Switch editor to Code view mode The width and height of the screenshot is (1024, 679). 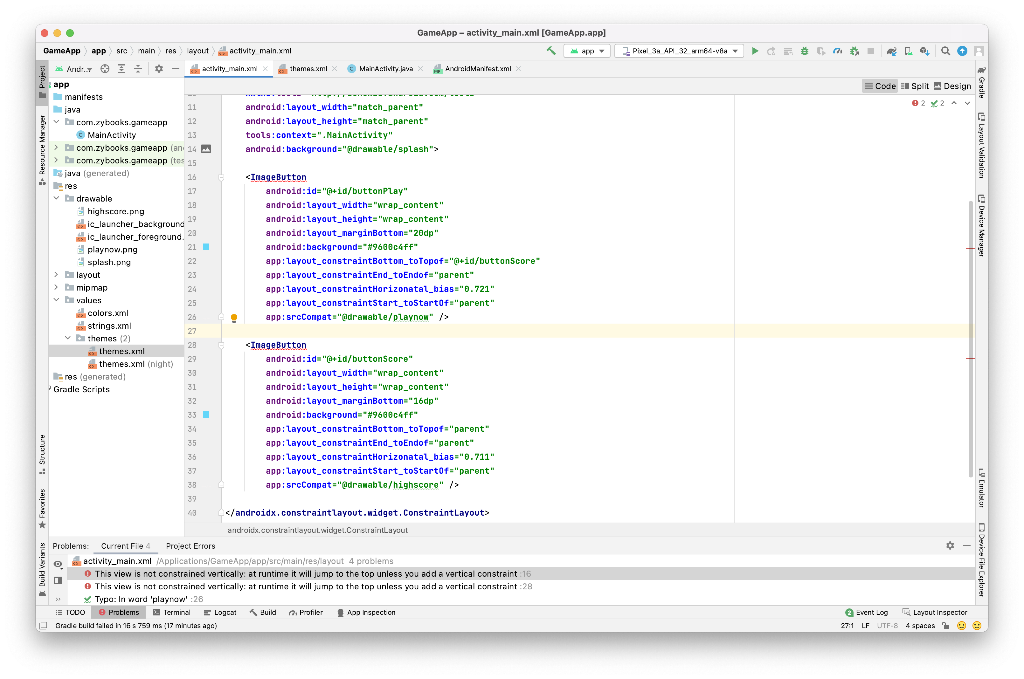tap(879, 85)
